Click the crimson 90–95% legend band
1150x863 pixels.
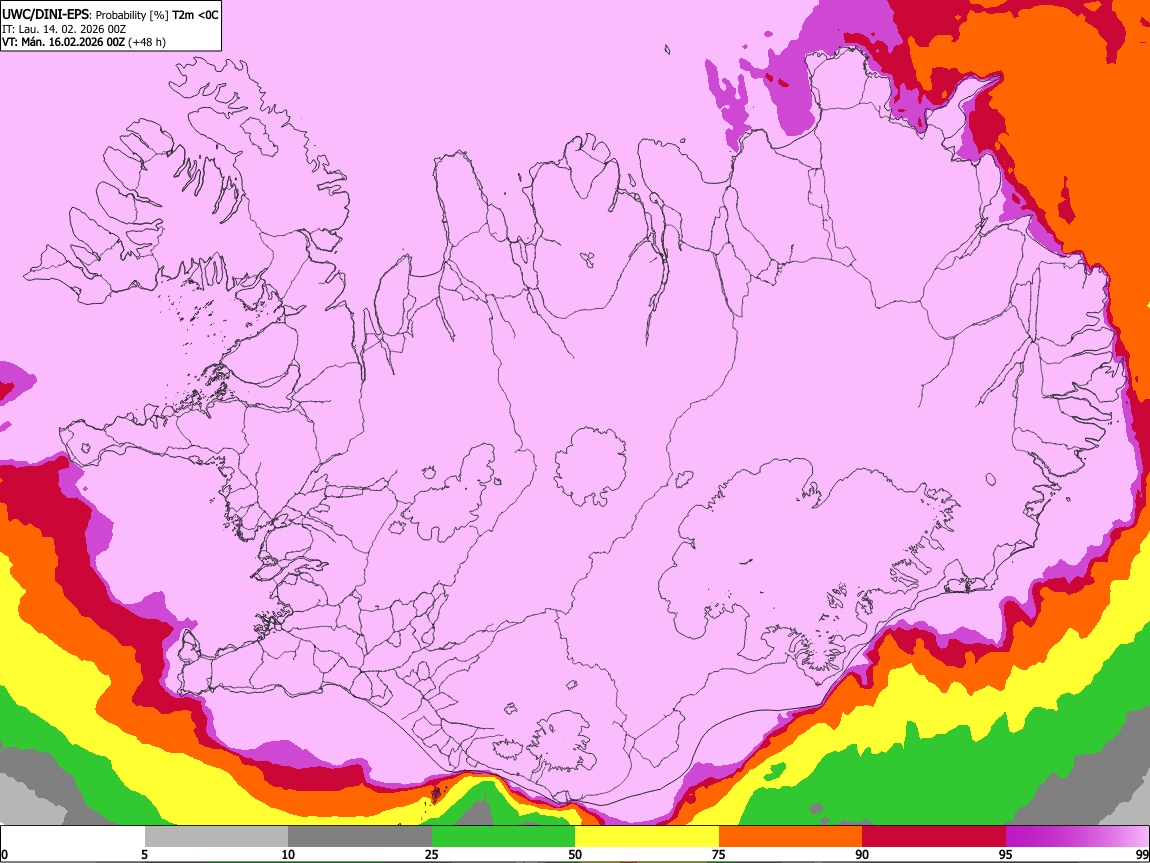tap(934, 836)
